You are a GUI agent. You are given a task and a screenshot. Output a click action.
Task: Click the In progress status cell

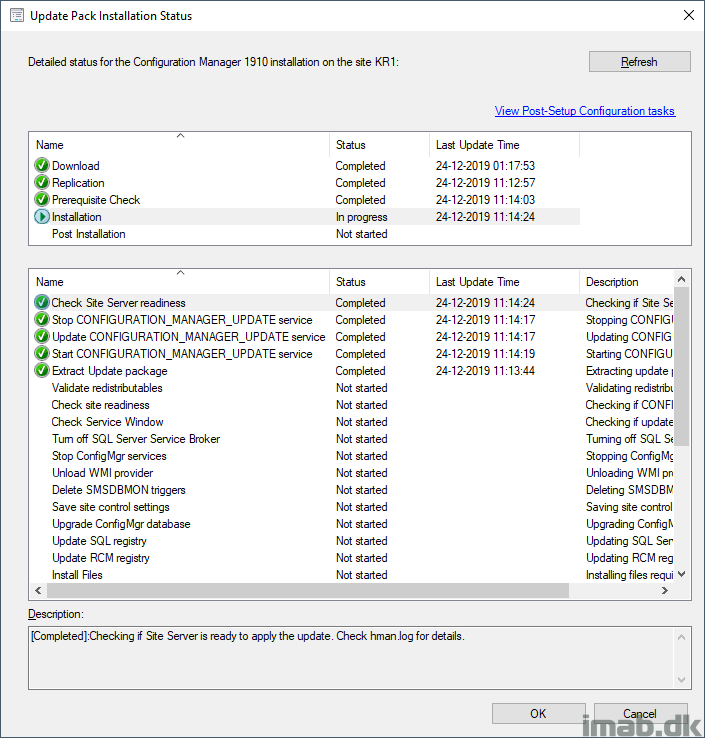(x=361, y=217)
